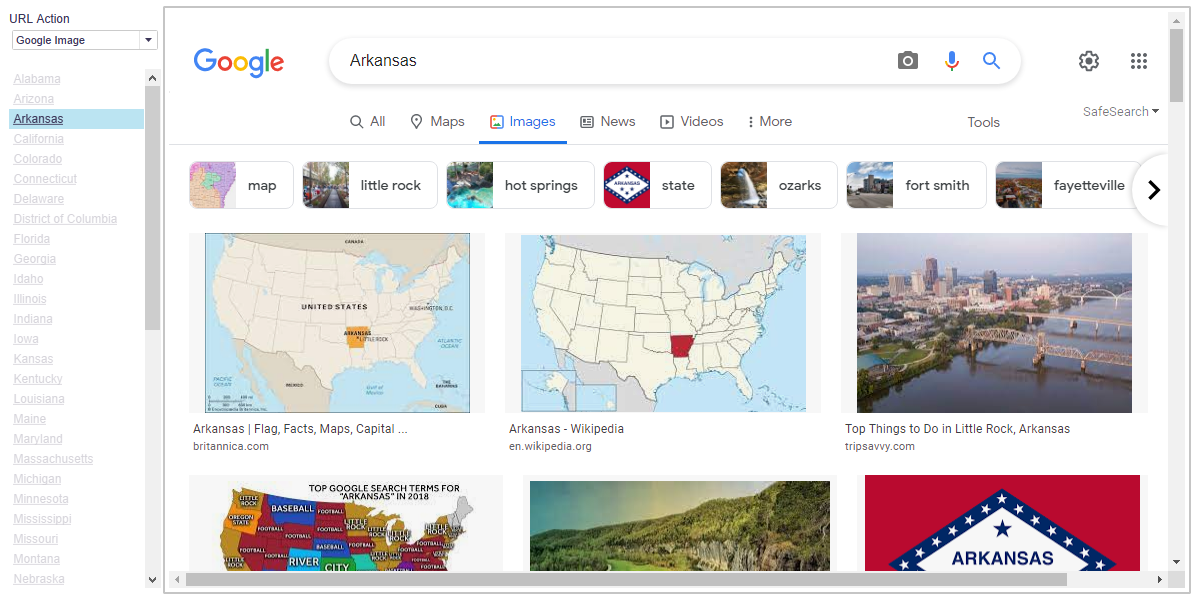The height and width of the screenshot is (599, 1194).
Task: Click browser pane vertical scrollbar up arrow
Action: [x=1176, y=19]
